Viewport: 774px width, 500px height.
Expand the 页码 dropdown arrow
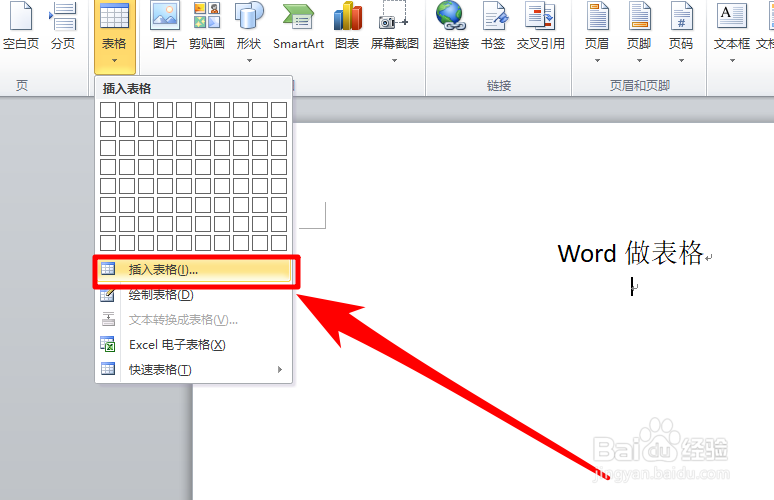[x=681, y=61]
